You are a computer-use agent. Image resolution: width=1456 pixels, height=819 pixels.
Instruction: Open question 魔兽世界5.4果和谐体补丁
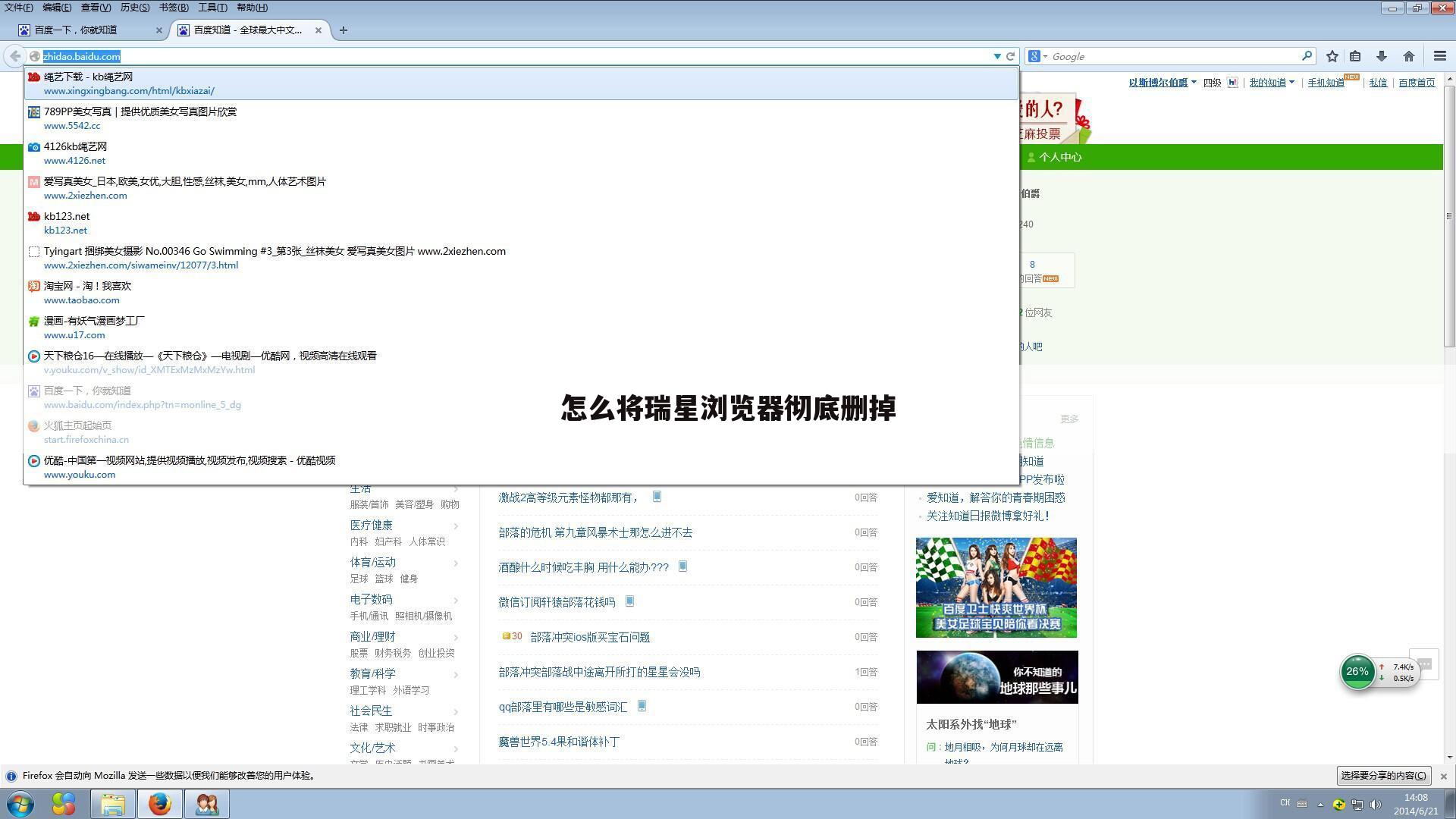[559, 742]
